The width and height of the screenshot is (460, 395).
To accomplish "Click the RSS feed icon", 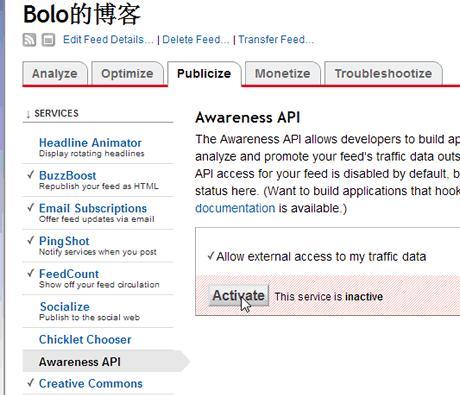I will click(x=29, y=40).
